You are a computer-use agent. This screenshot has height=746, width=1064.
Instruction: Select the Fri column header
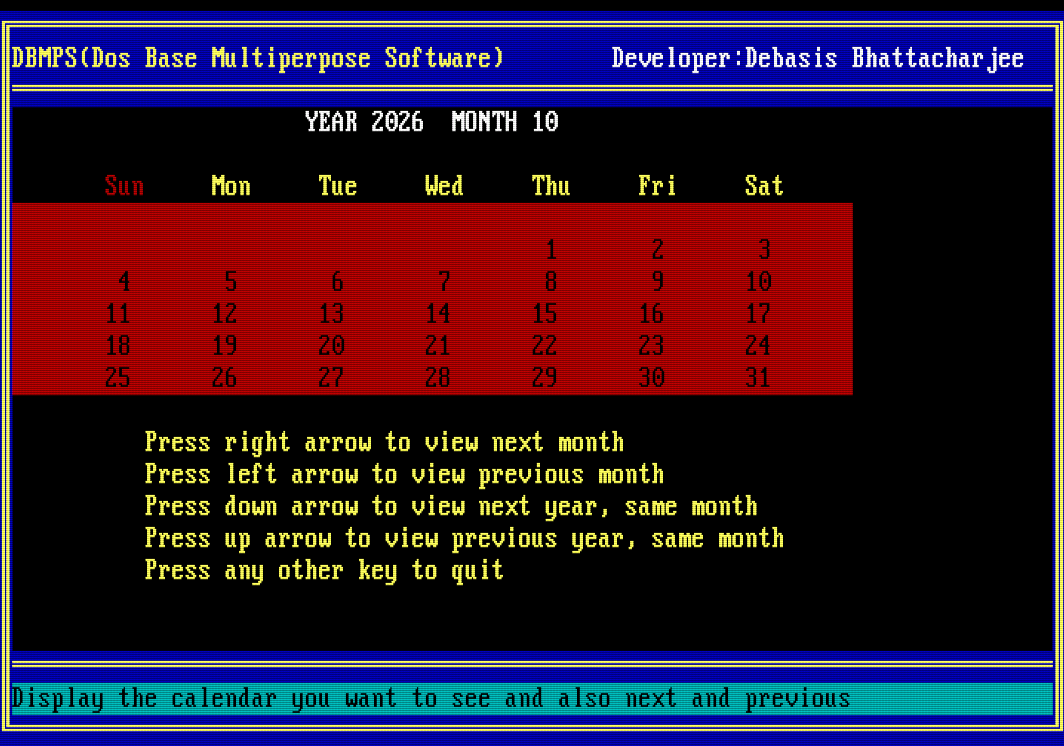click(x=657, y=186)
